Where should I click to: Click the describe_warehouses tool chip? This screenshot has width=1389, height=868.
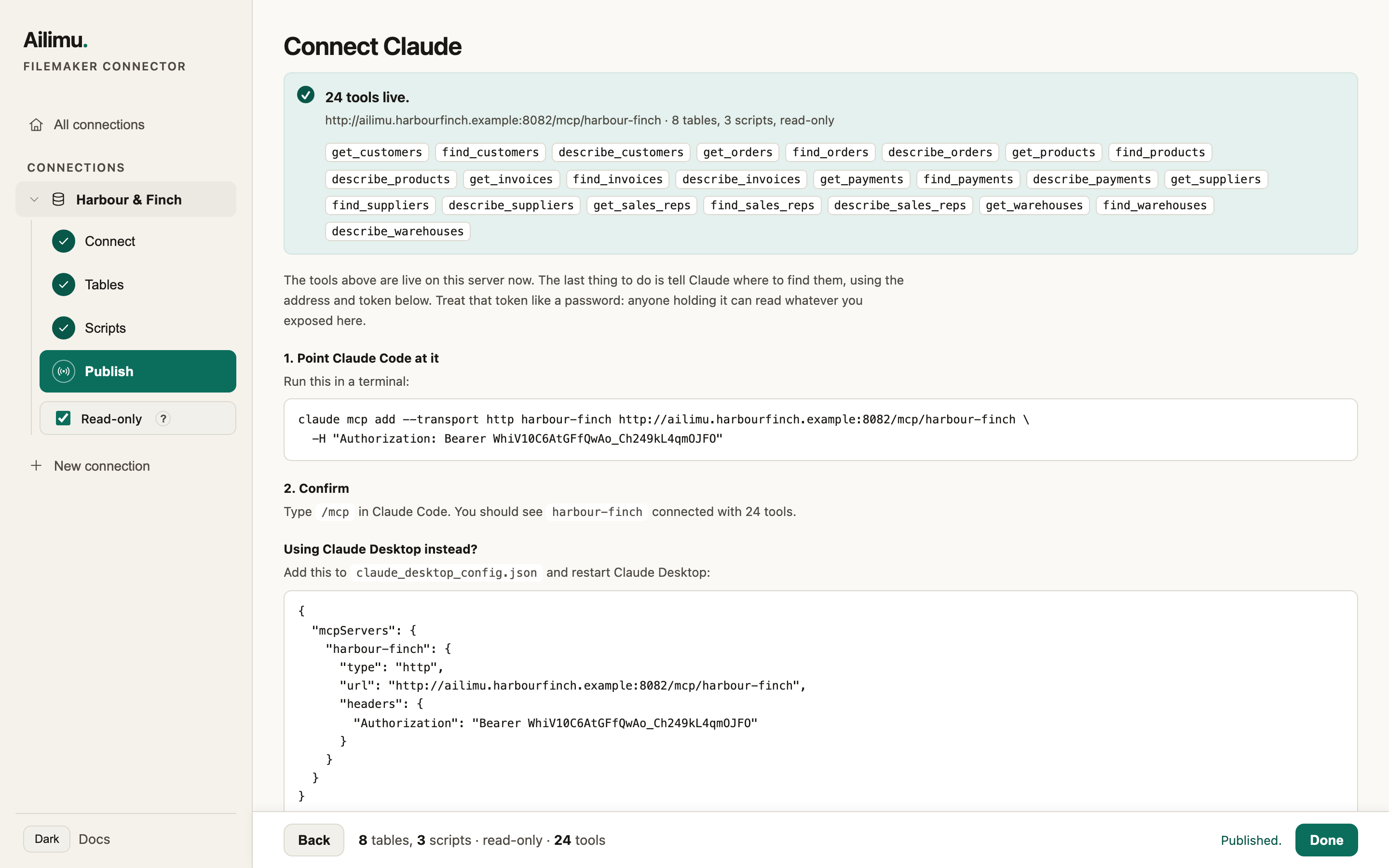[x=398, y=231]
